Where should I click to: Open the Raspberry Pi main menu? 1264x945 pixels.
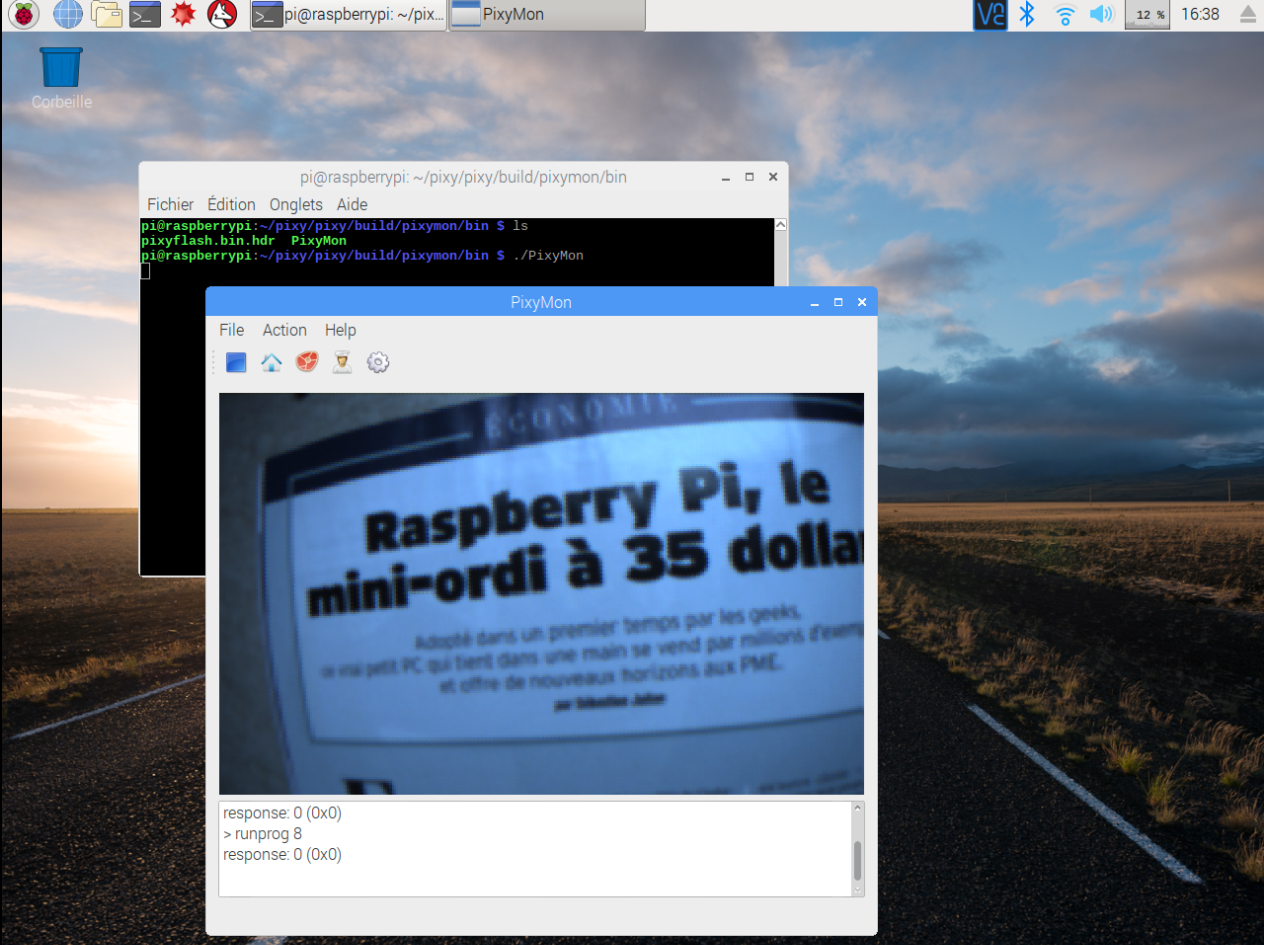[24, 14]
